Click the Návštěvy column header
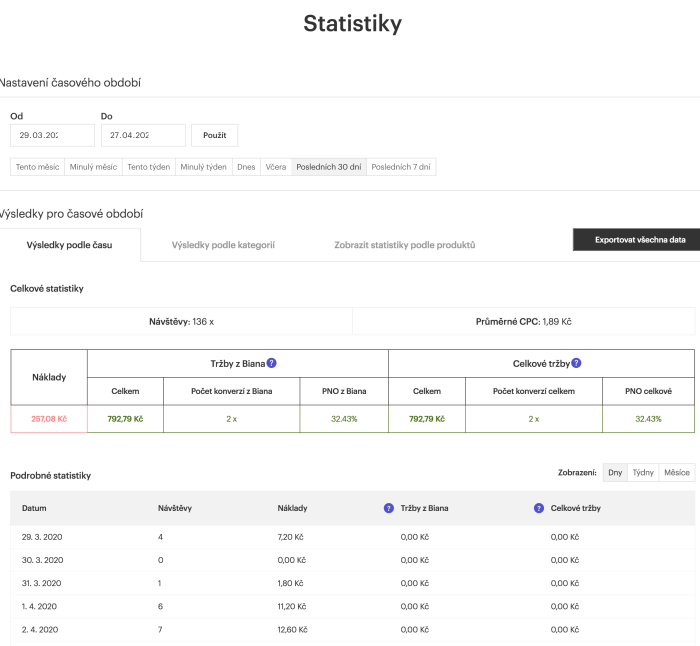 (175, 508)
